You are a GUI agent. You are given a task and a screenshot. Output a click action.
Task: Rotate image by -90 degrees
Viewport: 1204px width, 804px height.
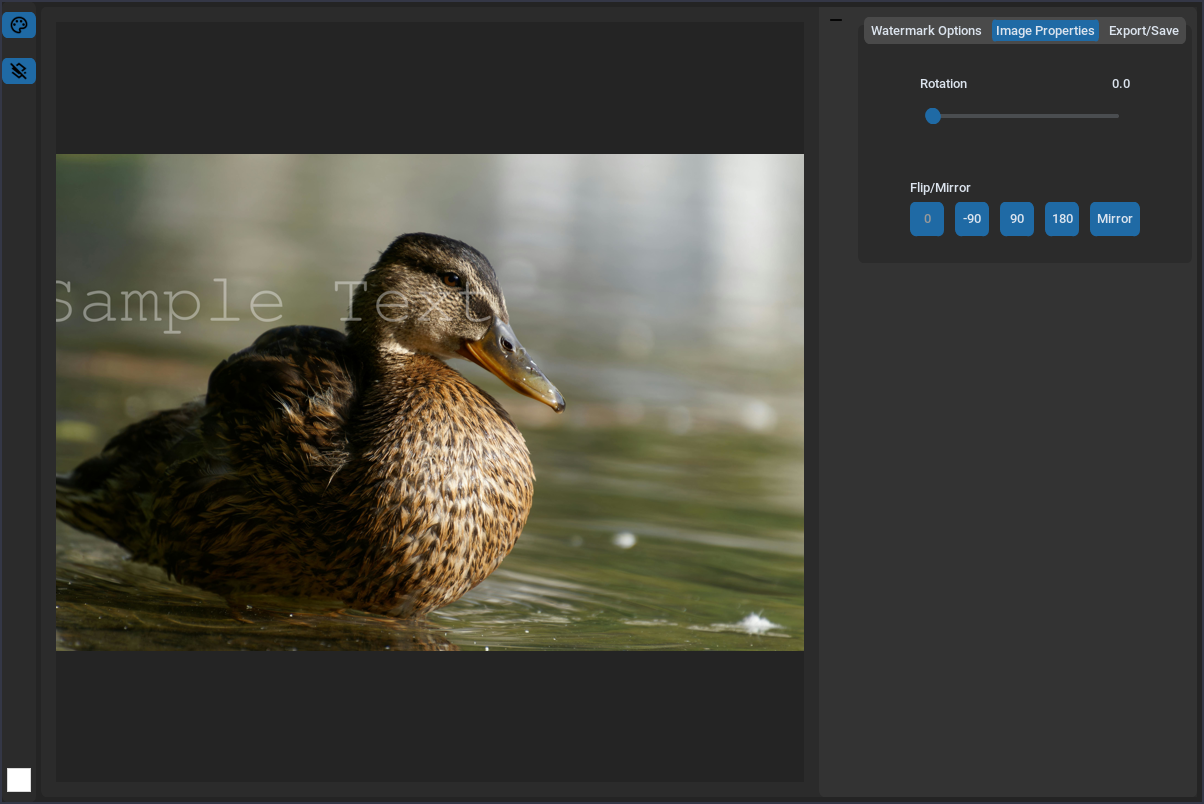[972, 219]
